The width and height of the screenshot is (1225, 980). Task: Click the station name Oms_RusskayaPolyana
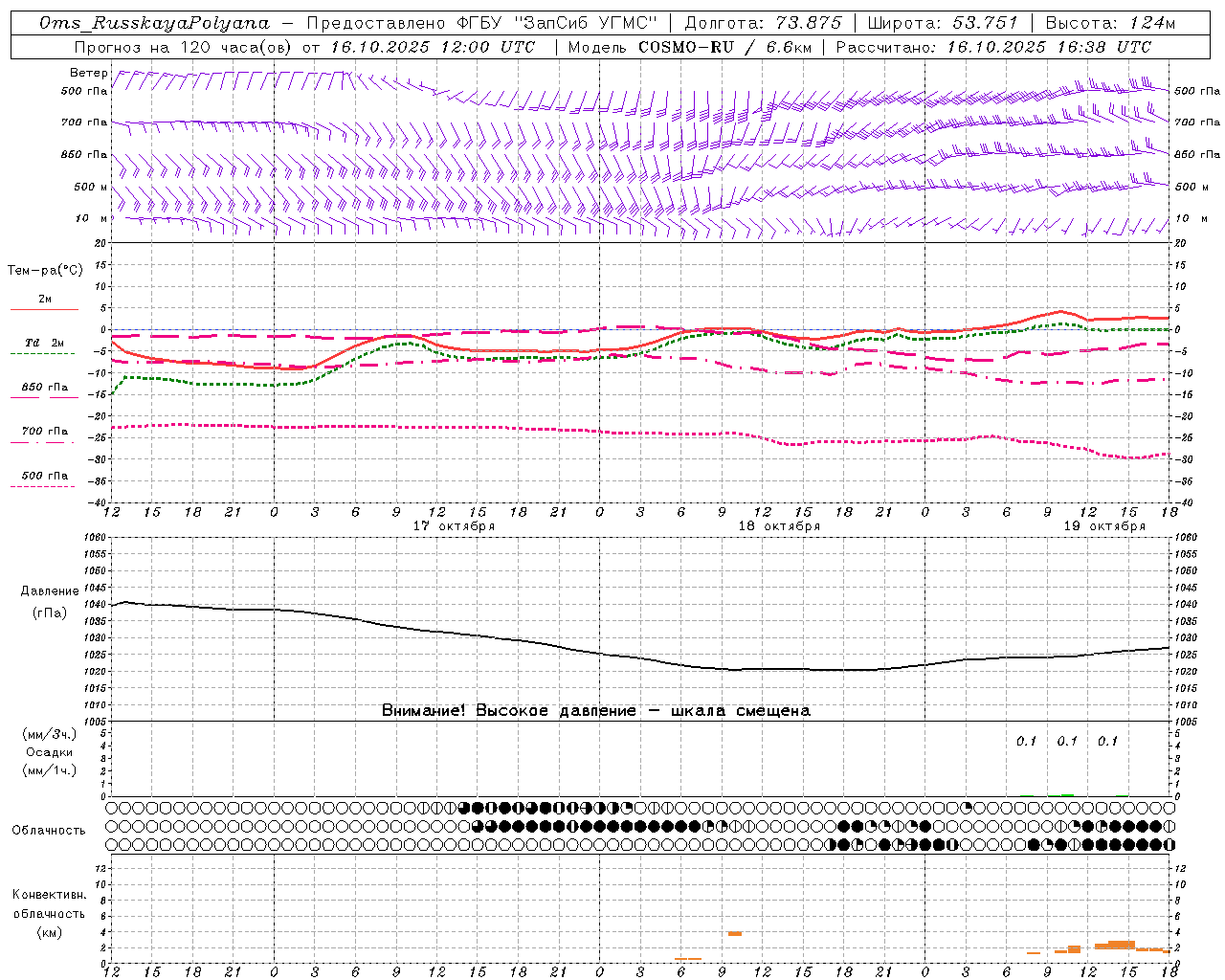(155, 23)
